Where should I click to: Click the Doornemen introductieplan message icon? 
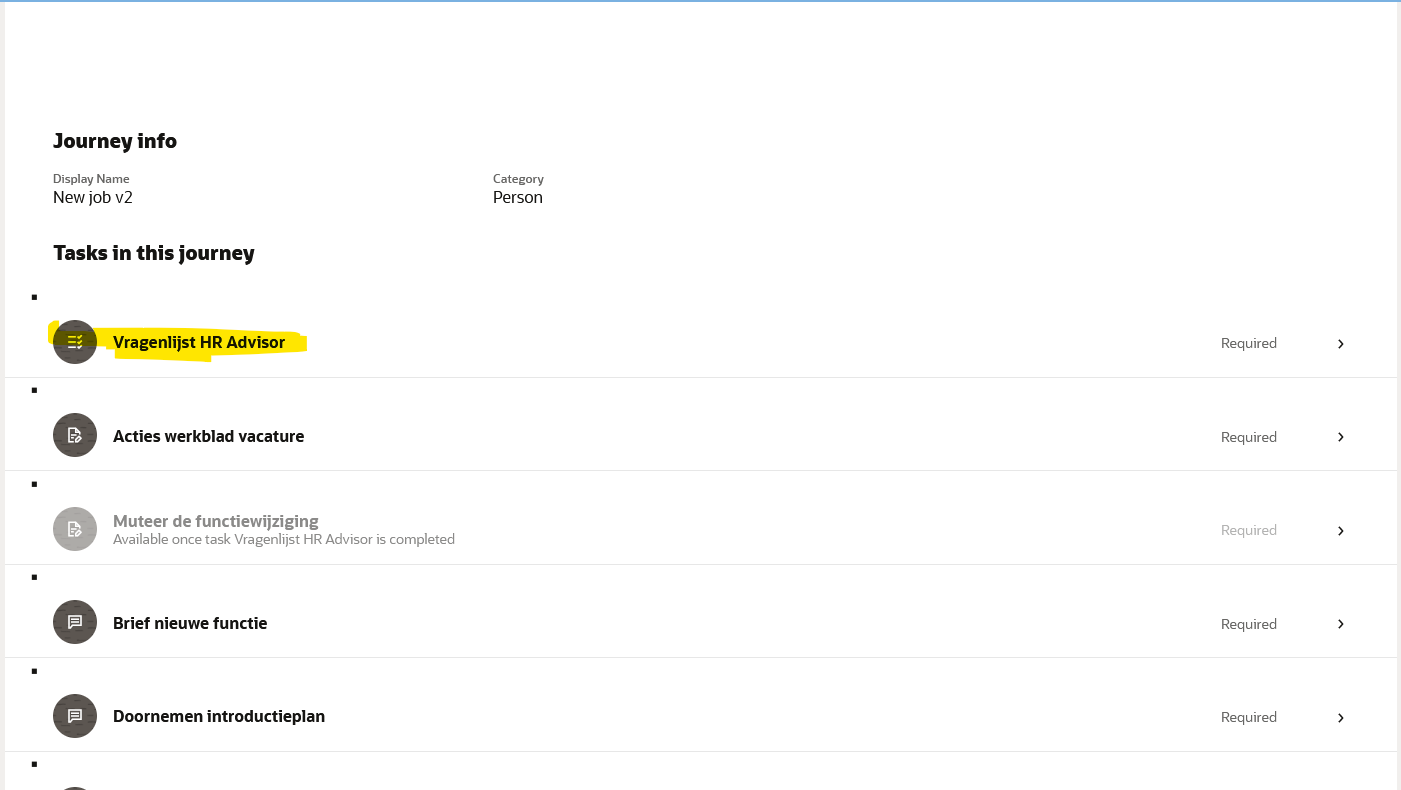pyautogui.click(x=75, y=716)
